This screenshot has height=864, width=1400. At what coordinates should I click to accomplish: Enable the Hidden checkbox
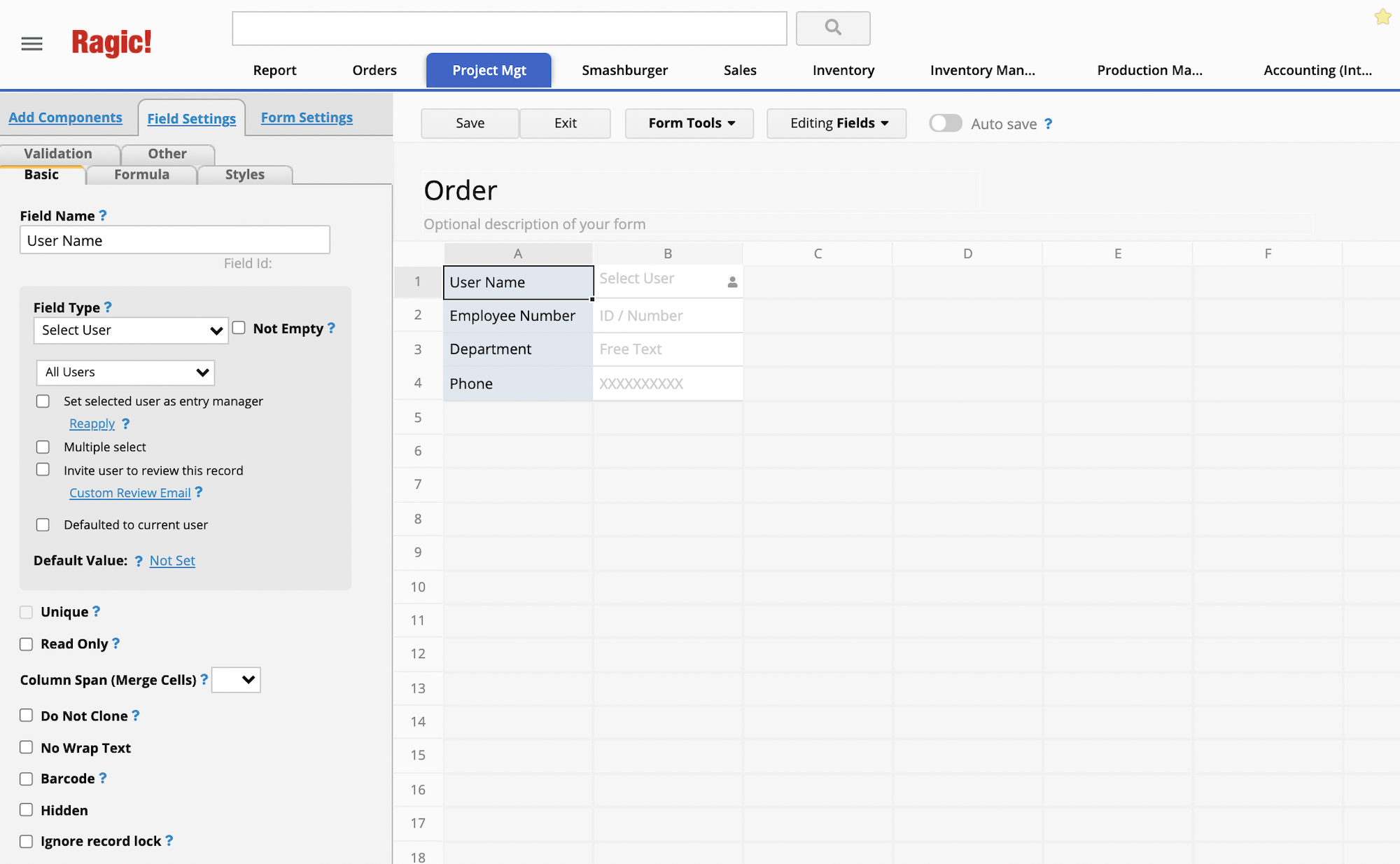click(x=27, y=810)
